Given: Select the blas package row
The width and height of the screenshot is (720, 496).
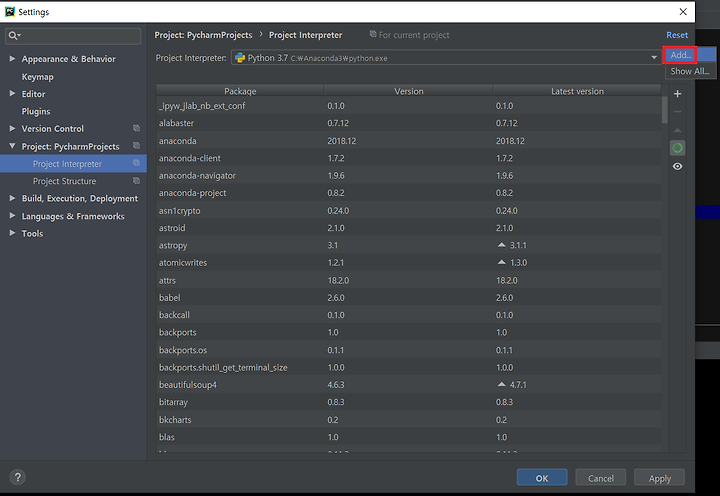Looking at the screenshot, I should tap(409, 437).
